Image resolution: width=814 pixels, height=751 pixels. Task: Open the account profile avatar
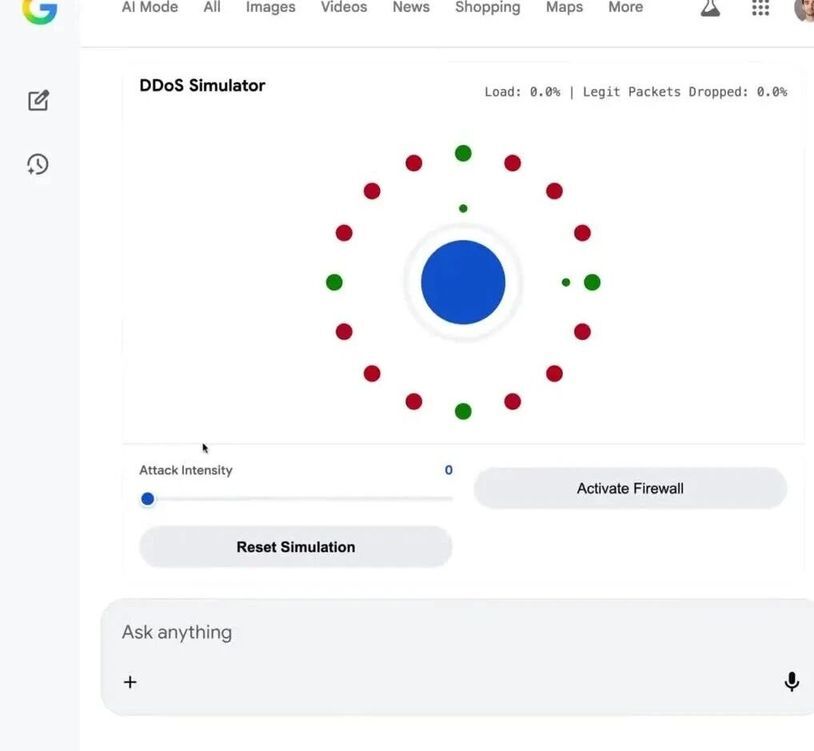click(804, 9)
